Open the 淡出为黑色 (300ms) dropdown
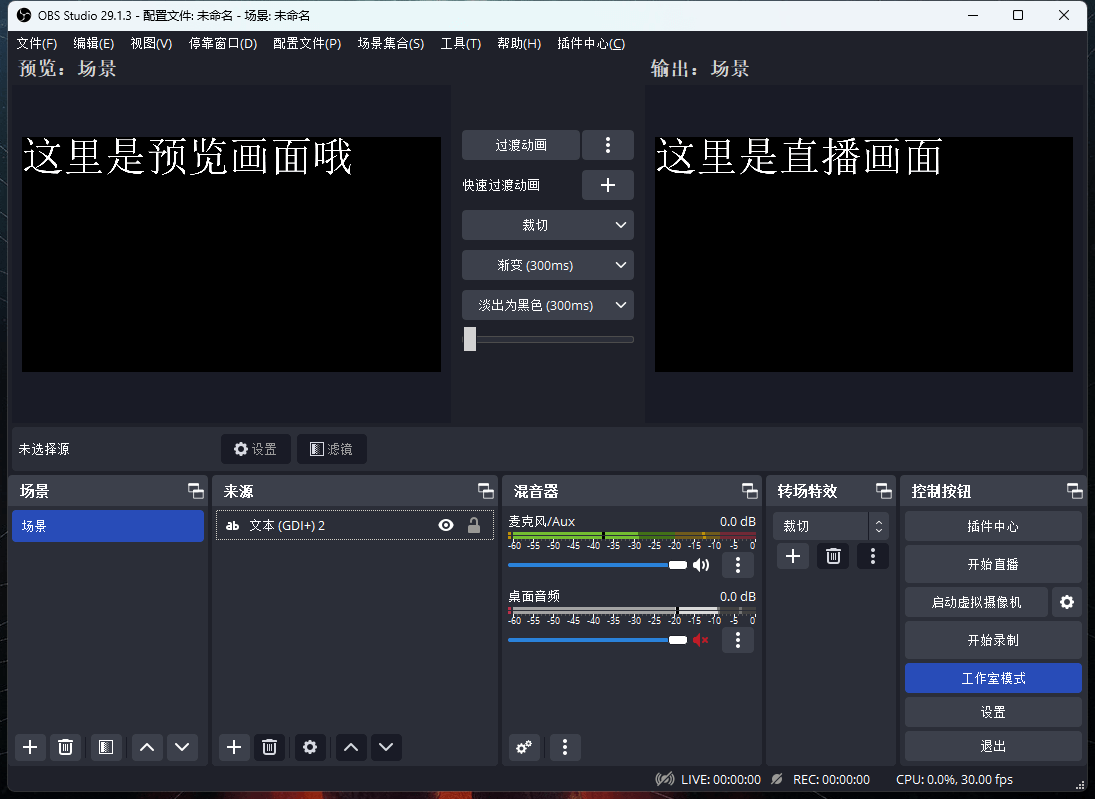This screenshot has height=799, width=1095. click(548, 305)
